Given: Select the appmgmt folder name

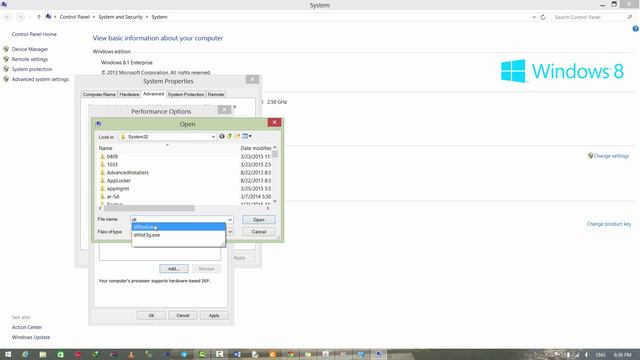Looking at the screenshot, I should coord(118,189).
